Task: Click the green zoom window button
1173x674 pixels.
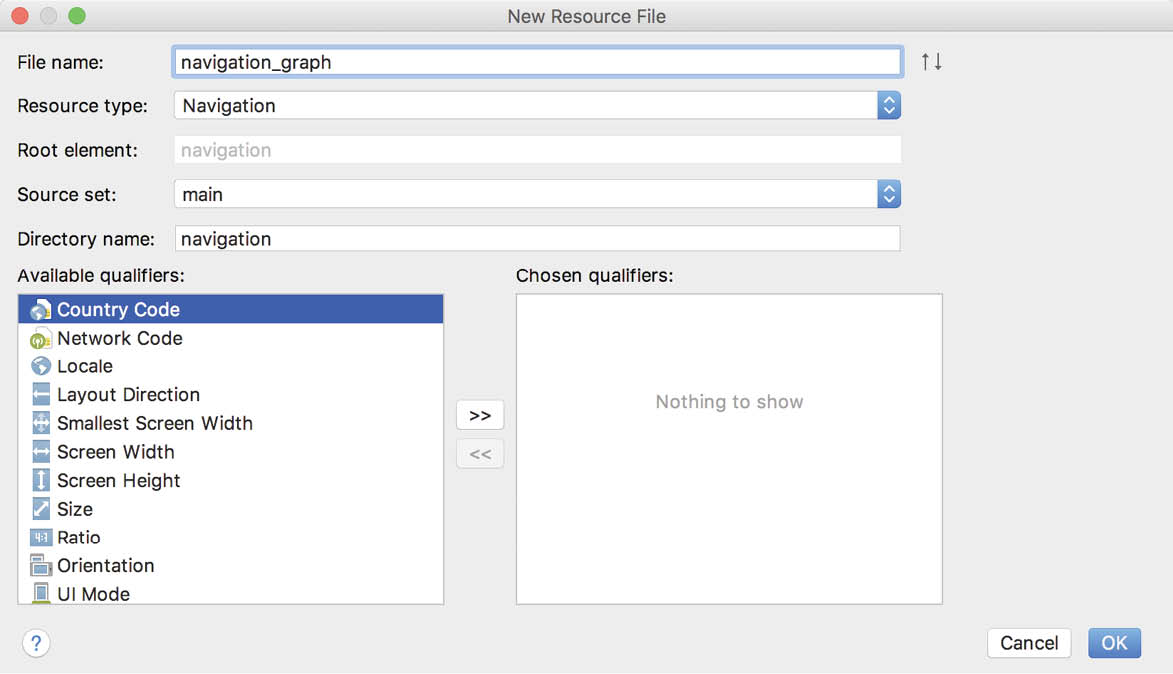Action: pyautogui.click(x=77, y=16)
